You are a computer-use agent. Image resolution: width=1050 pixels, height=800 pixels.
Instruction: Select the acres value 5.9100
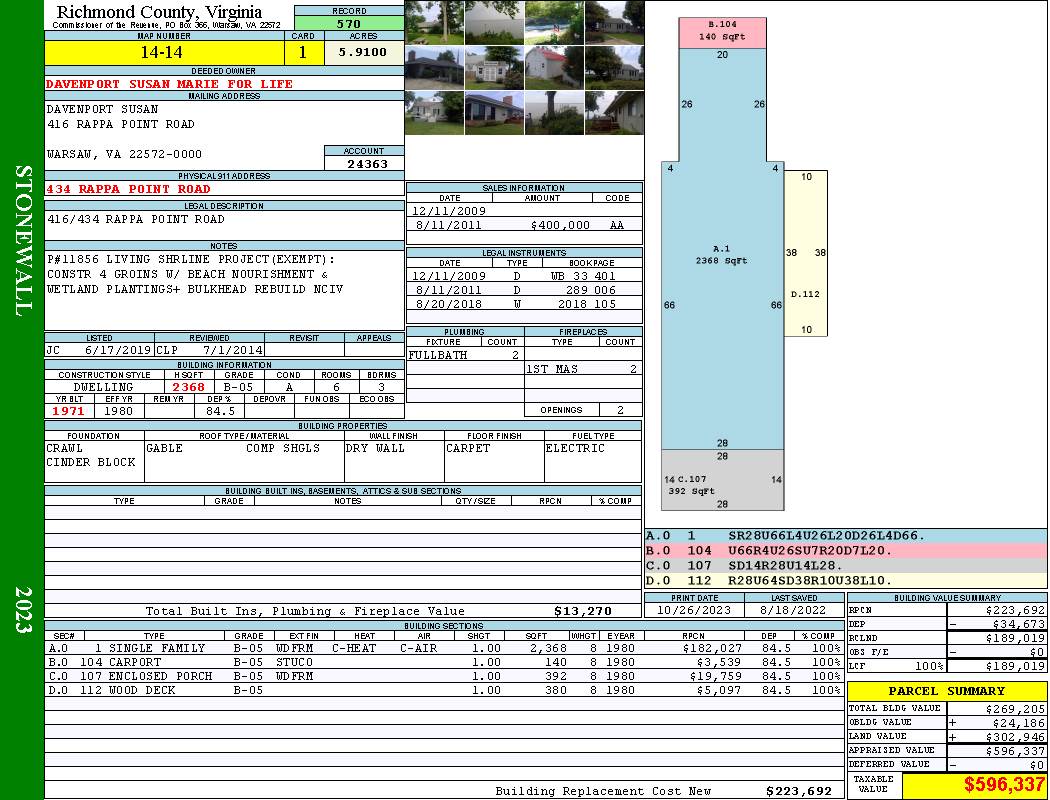[x=363, y=52]
